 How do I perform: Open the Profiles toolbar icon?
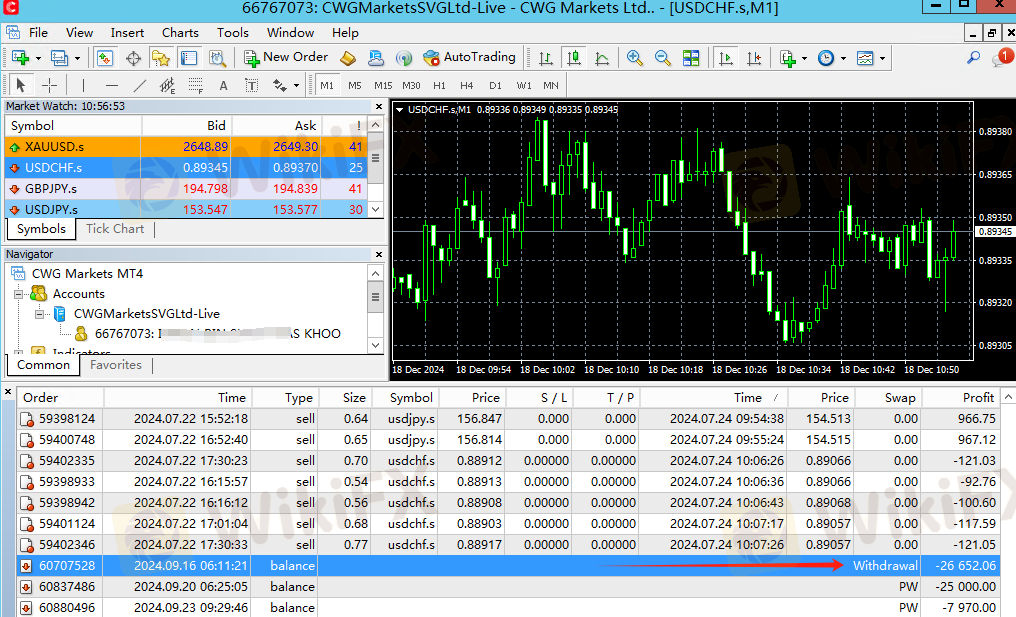pos(59,58)
